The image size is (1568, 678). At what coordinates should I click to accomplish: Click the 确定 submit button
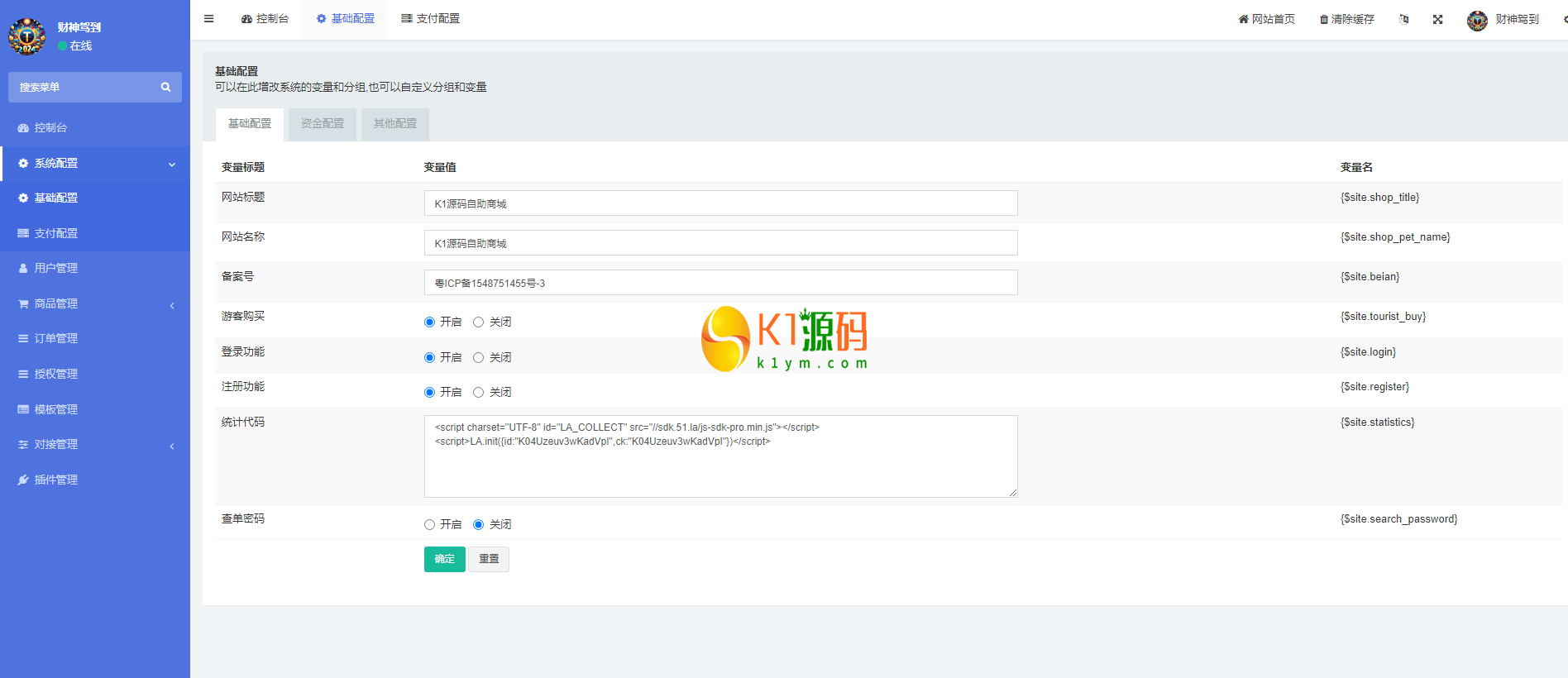click(445, 559)
